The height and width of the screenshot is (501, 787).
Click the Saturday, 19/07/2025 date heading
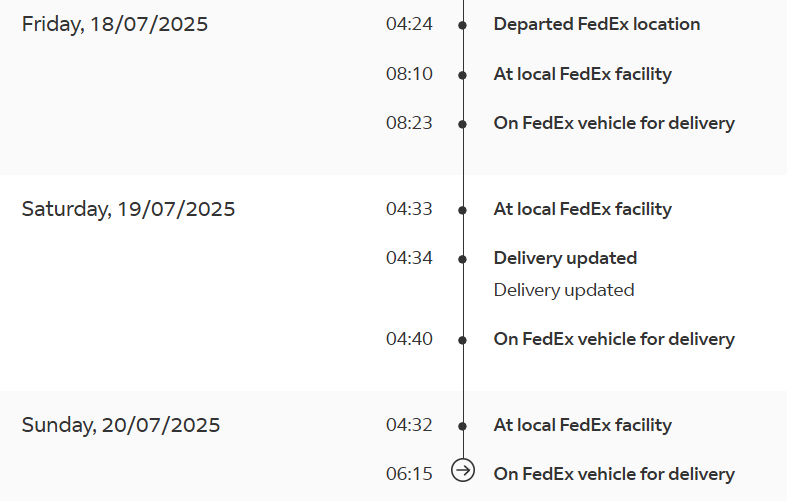pos(128,209)
